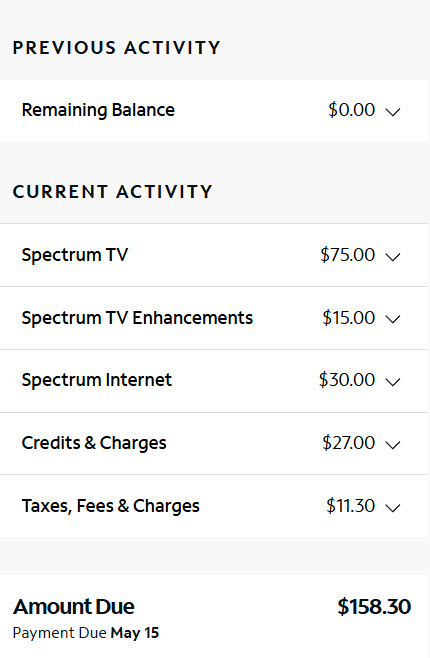
Task: Expand the Taxes, Fees & Charges chevron
Action: point(393,507)
